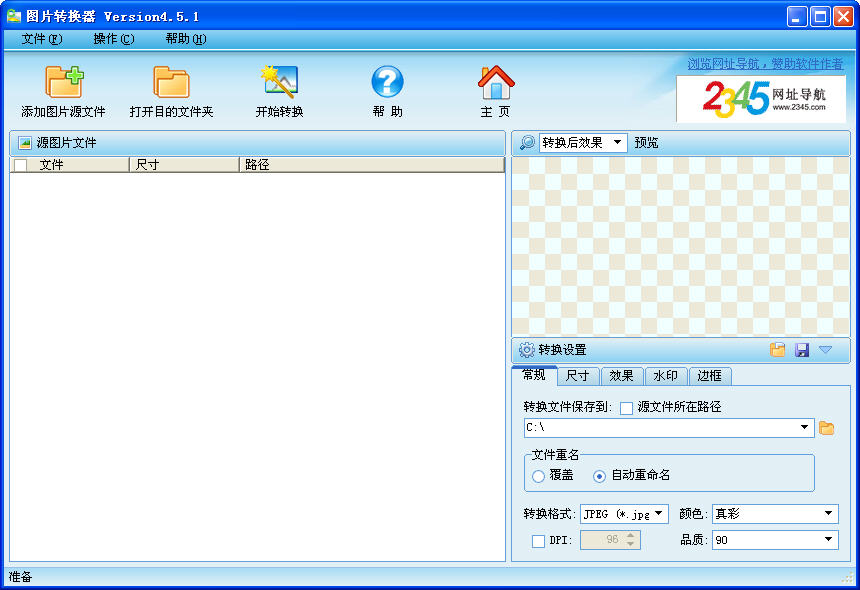Select the 自动重命名 radio button

click(599, 476)
